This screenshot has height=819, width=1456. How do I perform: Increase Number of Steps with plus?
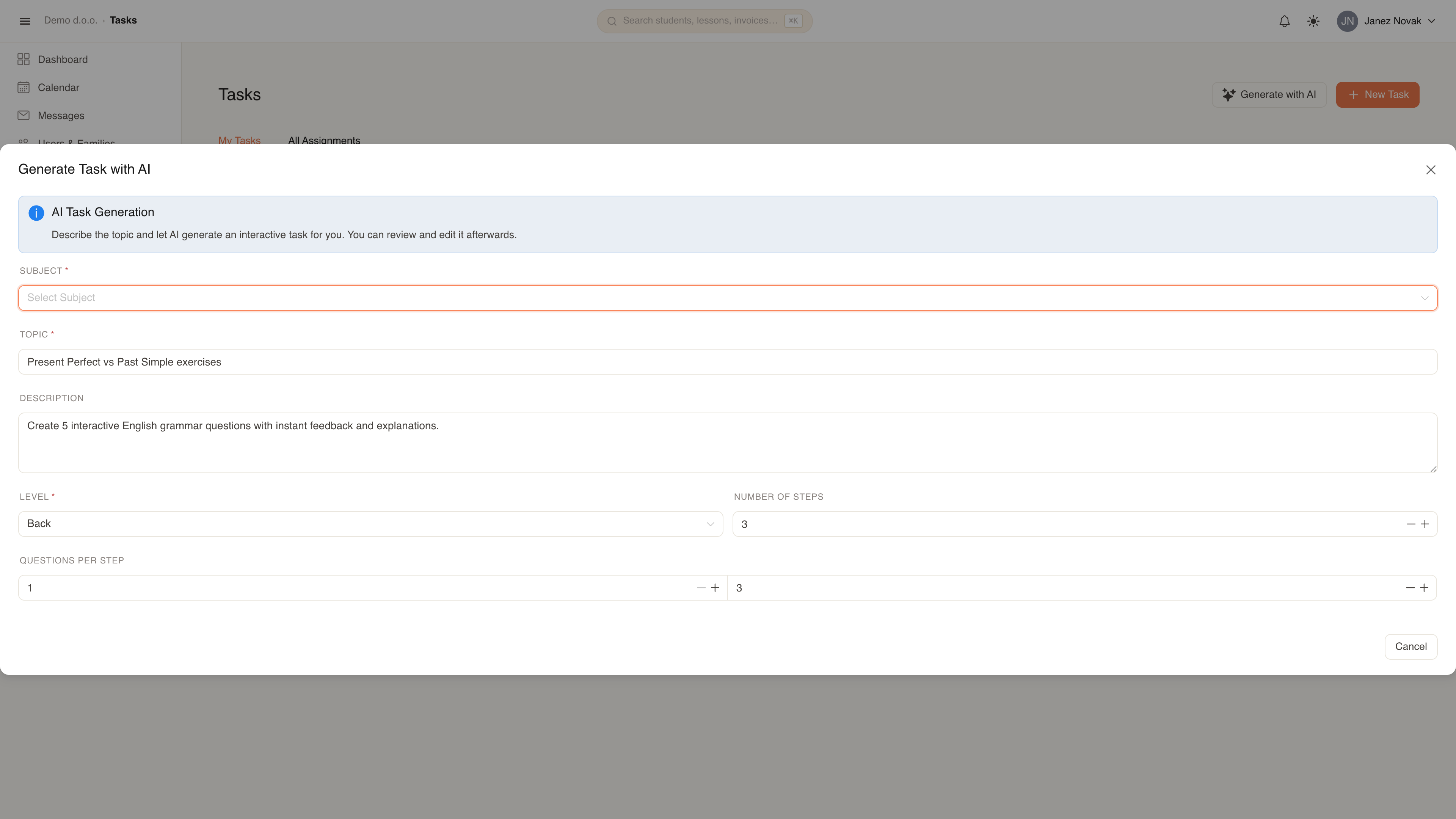(1425, 524)
